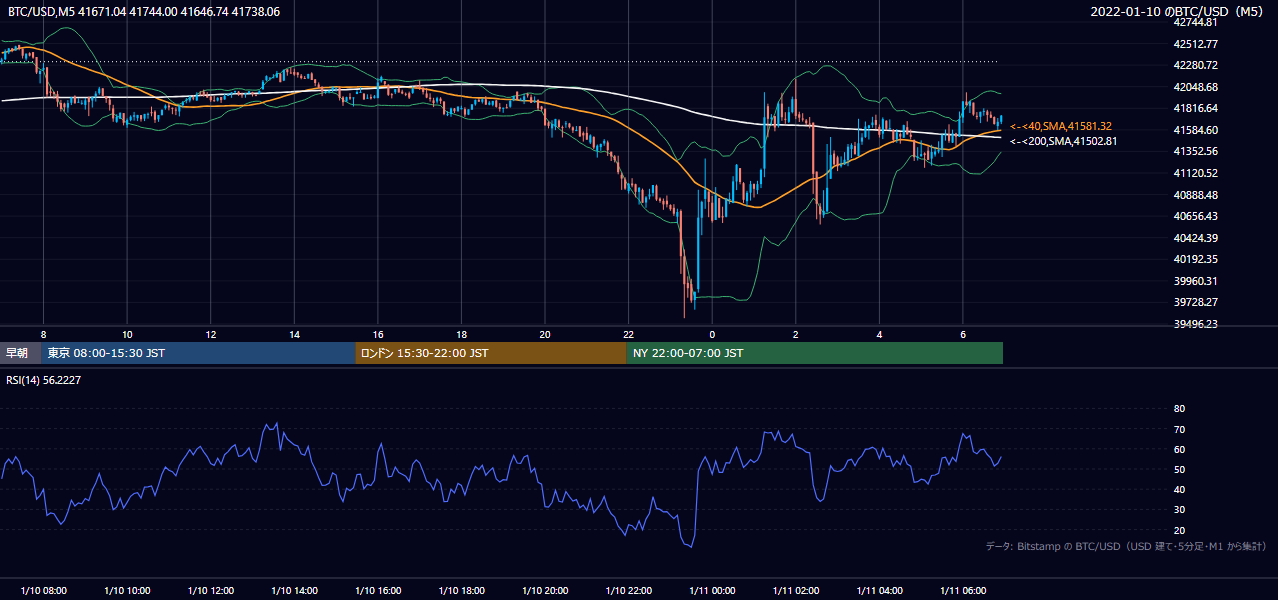
Task: Click the white '<-<200,SMA,41502.81' label
Action: point(1064,142)
